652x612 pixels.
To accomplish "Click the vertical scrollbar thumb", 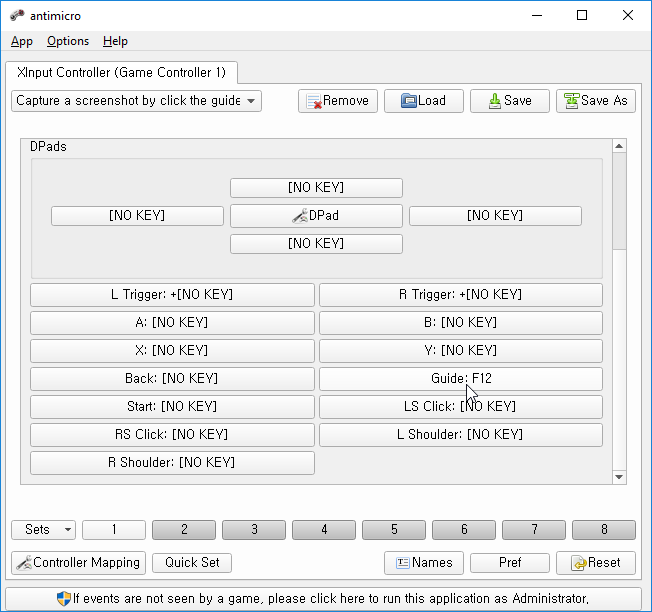I will [x=619, y=201].
